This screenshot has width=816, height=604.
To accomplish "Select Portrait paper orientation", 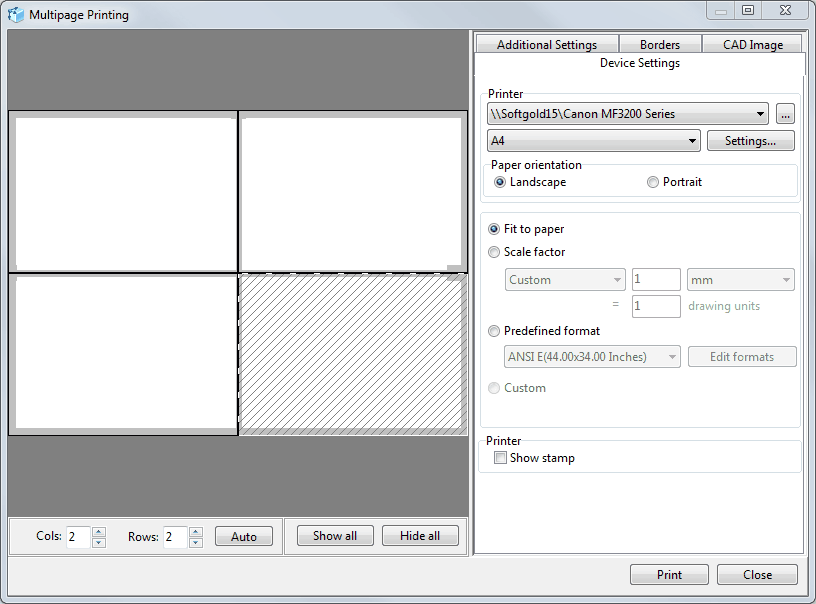I will click(652, 182).
